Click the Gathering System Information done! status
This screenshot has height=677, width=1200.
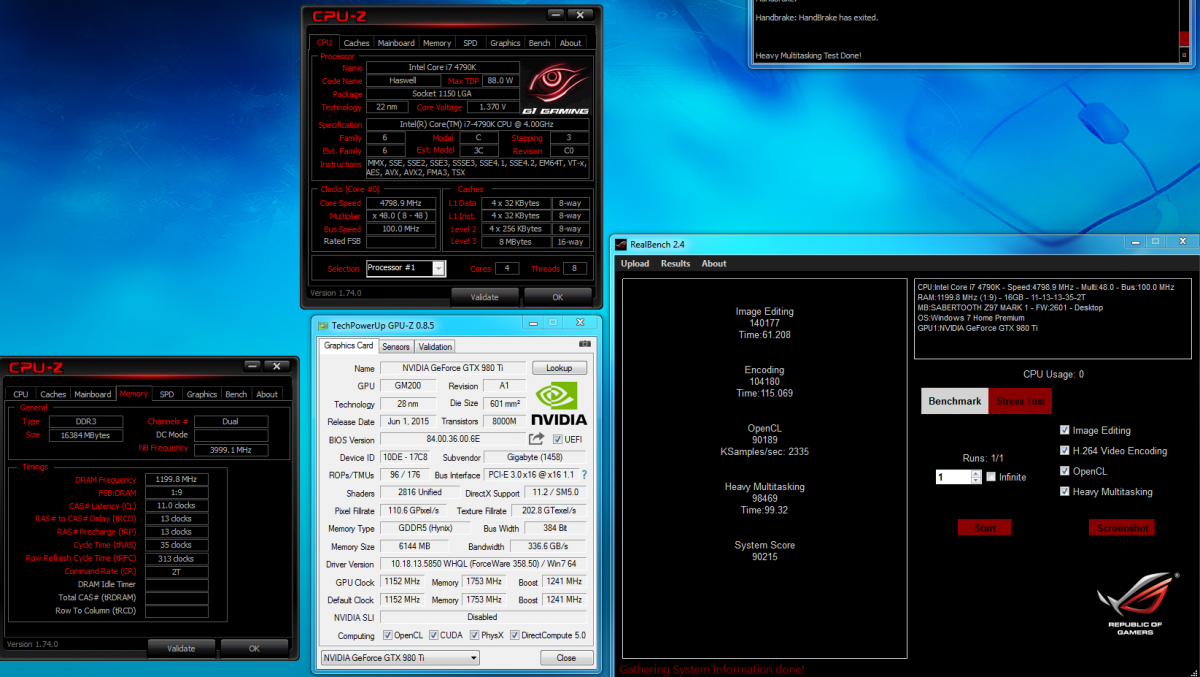click(712, 669)
